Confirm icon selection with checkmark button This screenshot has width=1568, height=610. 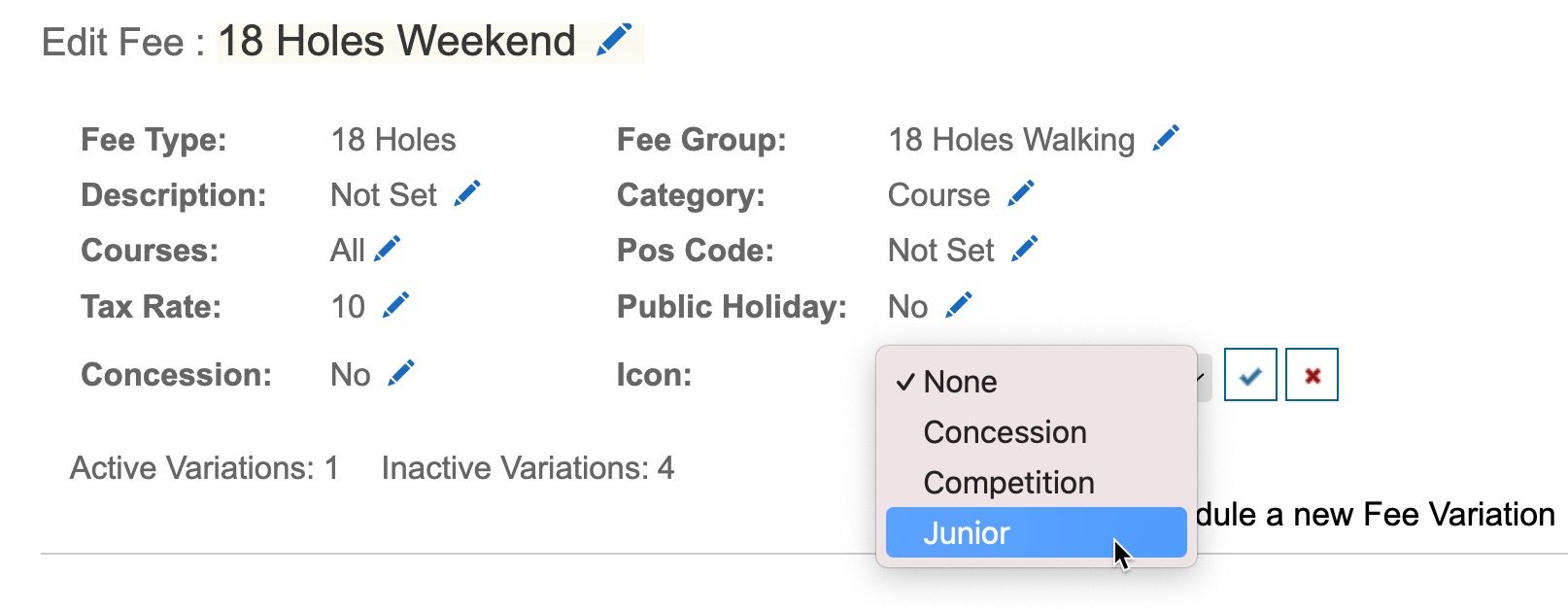coord(1250,375)
